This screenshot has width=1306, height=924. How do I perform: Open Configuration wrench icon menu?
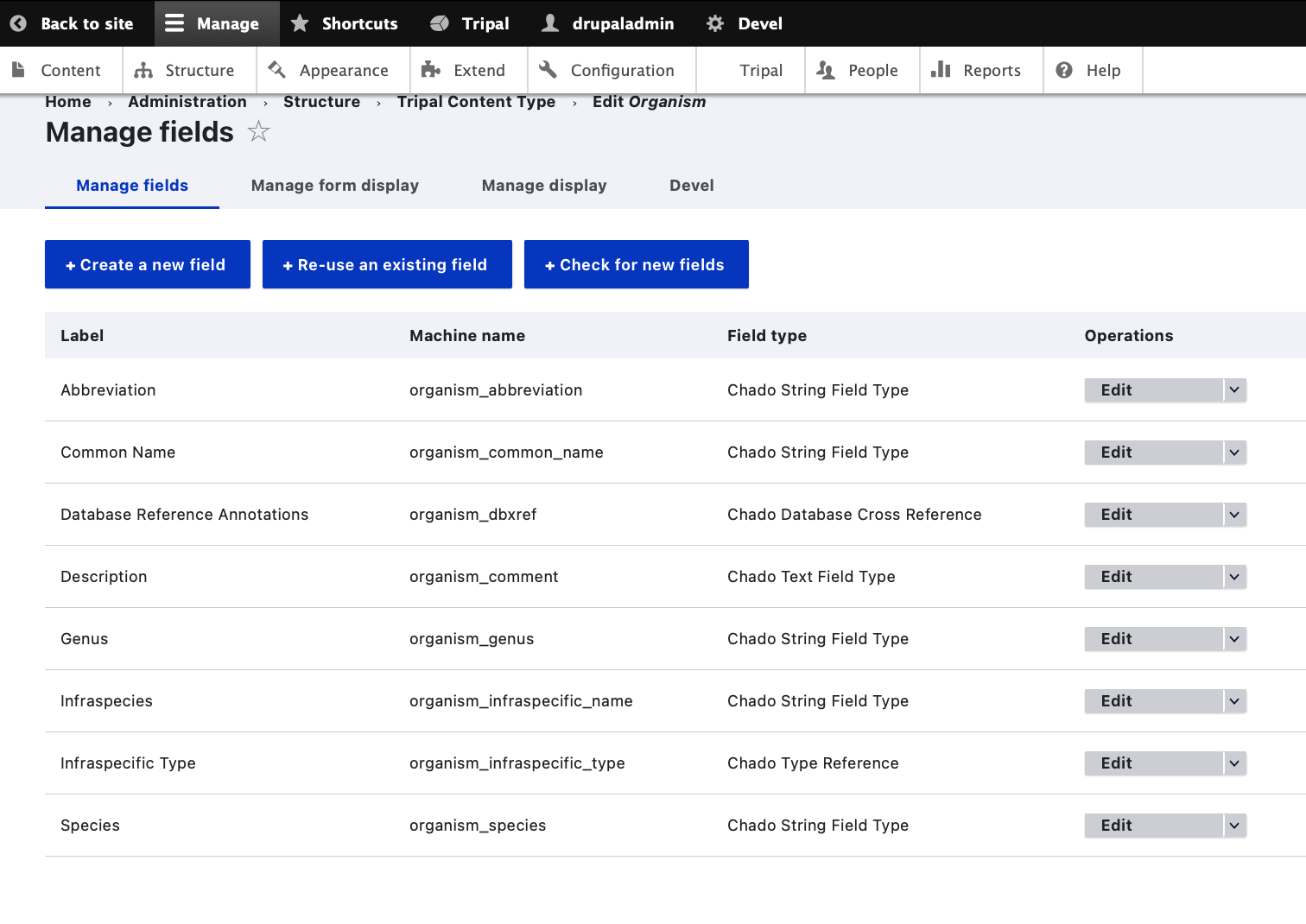coord(548,70)
